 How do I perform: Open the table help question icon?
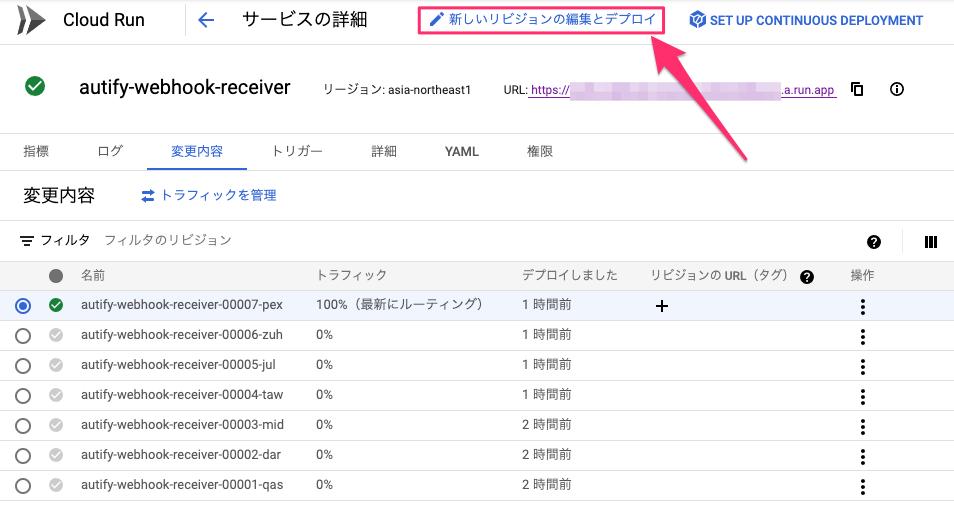coord(874,242)
